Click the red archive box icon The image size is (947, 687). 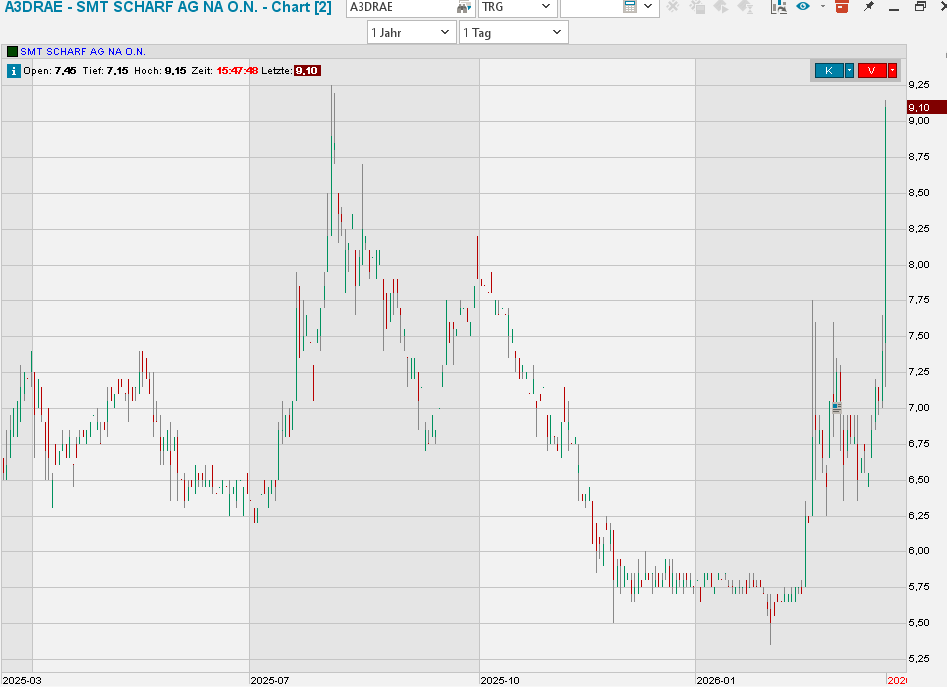(x=841, y=7)
